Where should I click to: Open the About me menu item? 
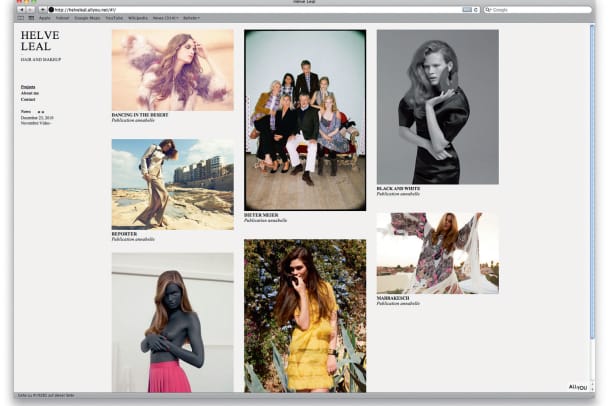[x=30, y=93]
